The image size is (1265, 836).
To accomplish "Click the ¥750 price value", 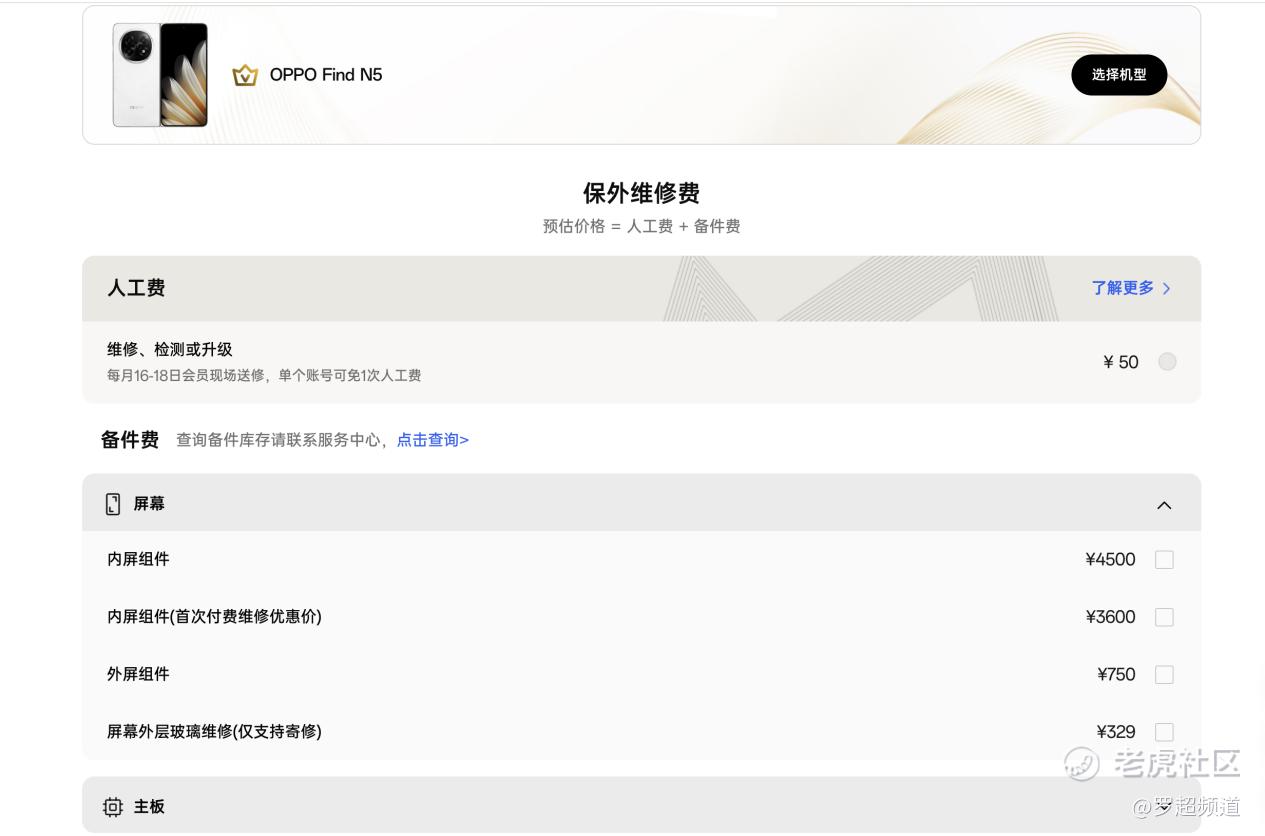I will click(1116, 675).
